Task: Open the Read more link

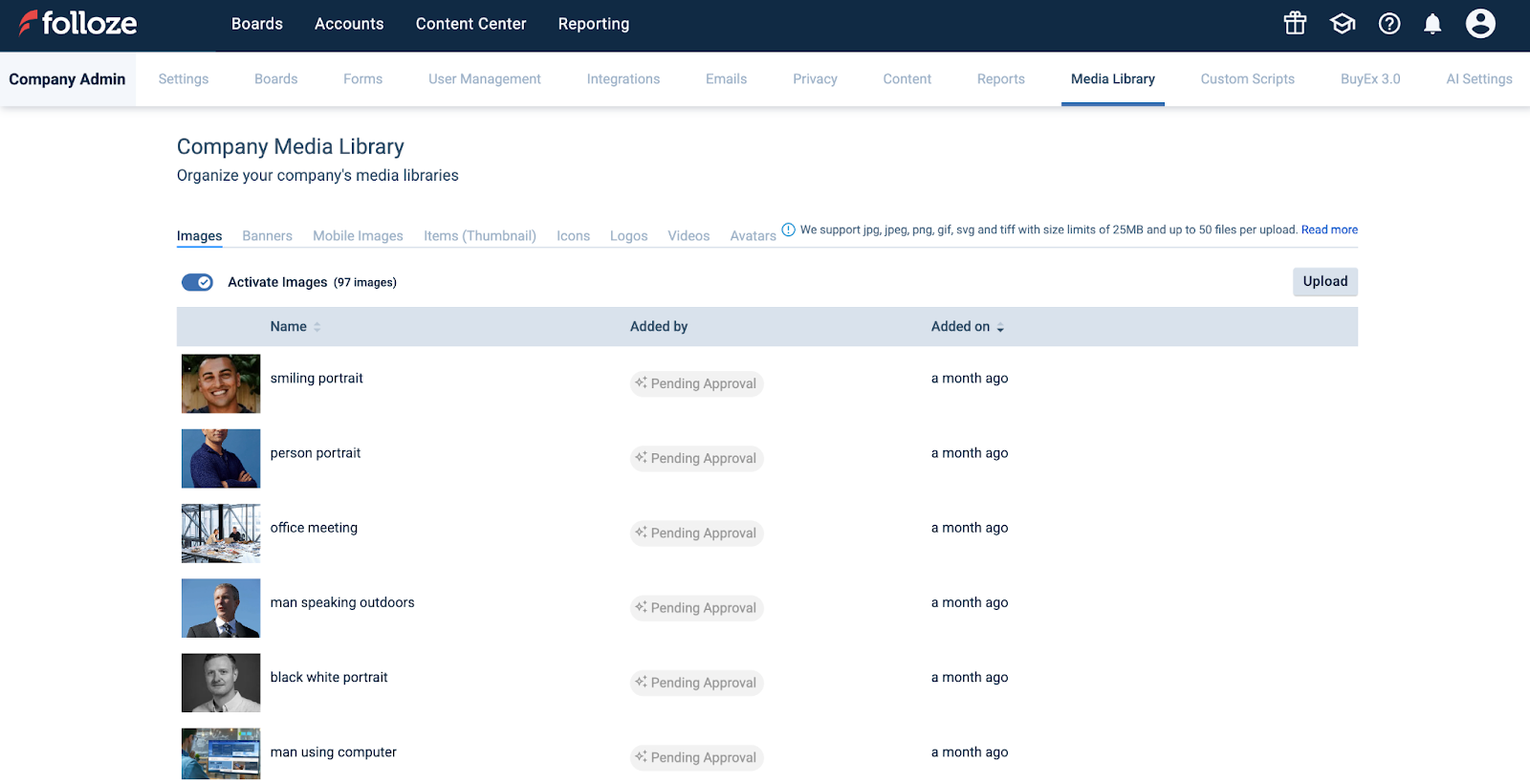Action: click(1329, 229)
